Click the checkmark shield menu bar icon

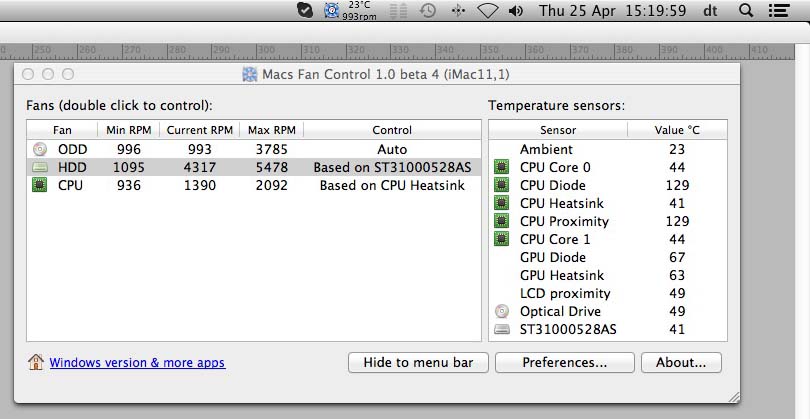point(305,10)
